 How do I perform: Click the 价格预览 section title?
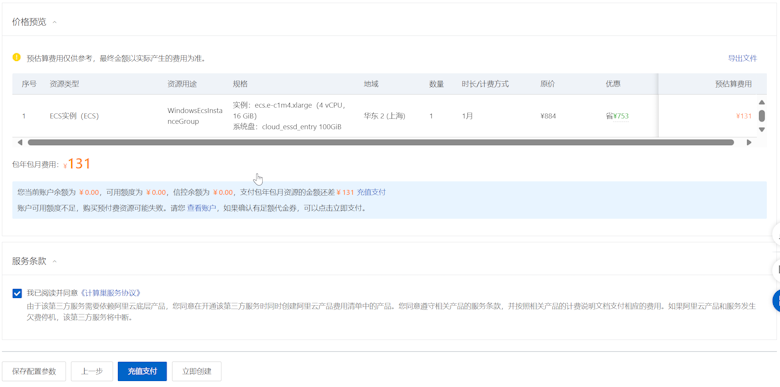(29, 22)
